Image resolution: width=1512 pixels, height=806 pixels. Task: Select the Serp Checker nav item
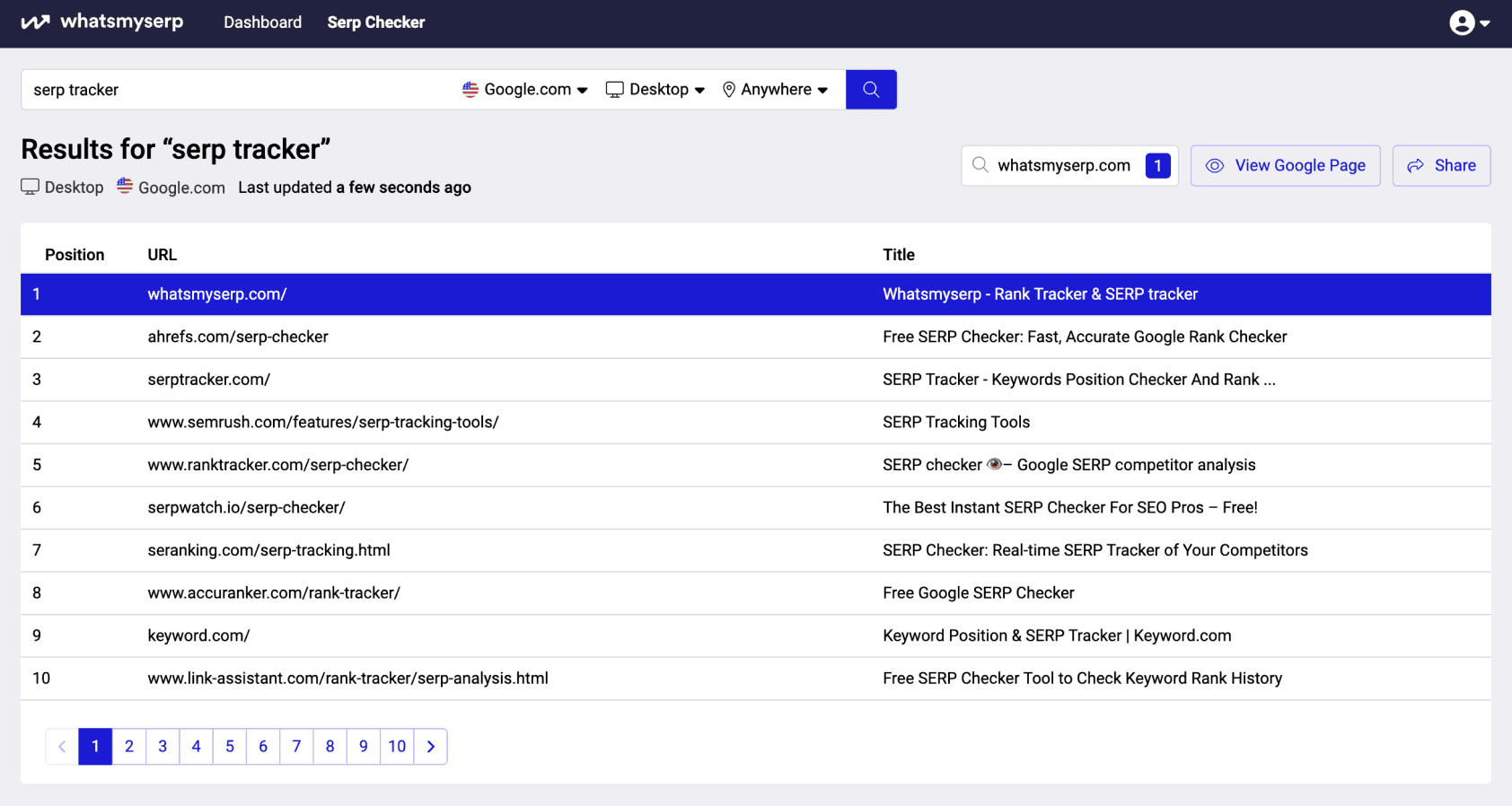pos(375,22)
